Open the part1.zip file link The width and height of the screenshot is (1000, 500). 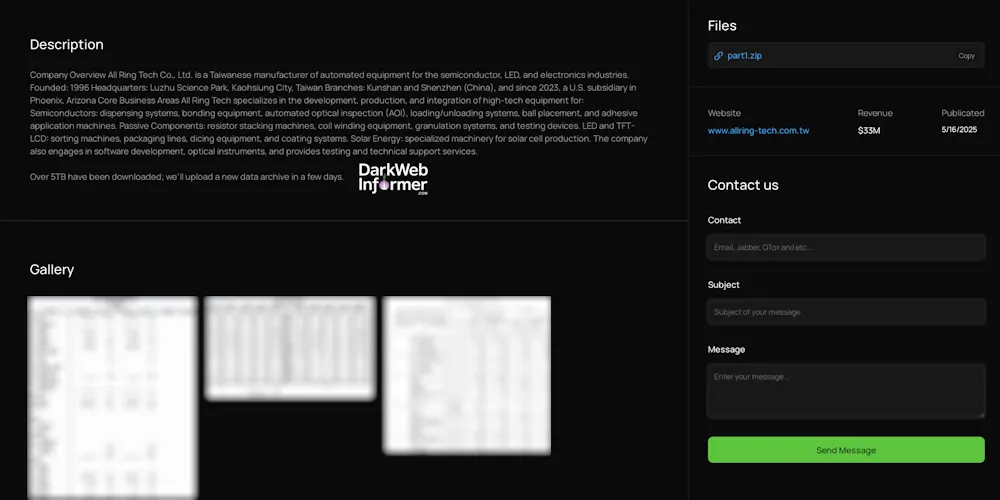pyautogui.click(x=744, y=55)
